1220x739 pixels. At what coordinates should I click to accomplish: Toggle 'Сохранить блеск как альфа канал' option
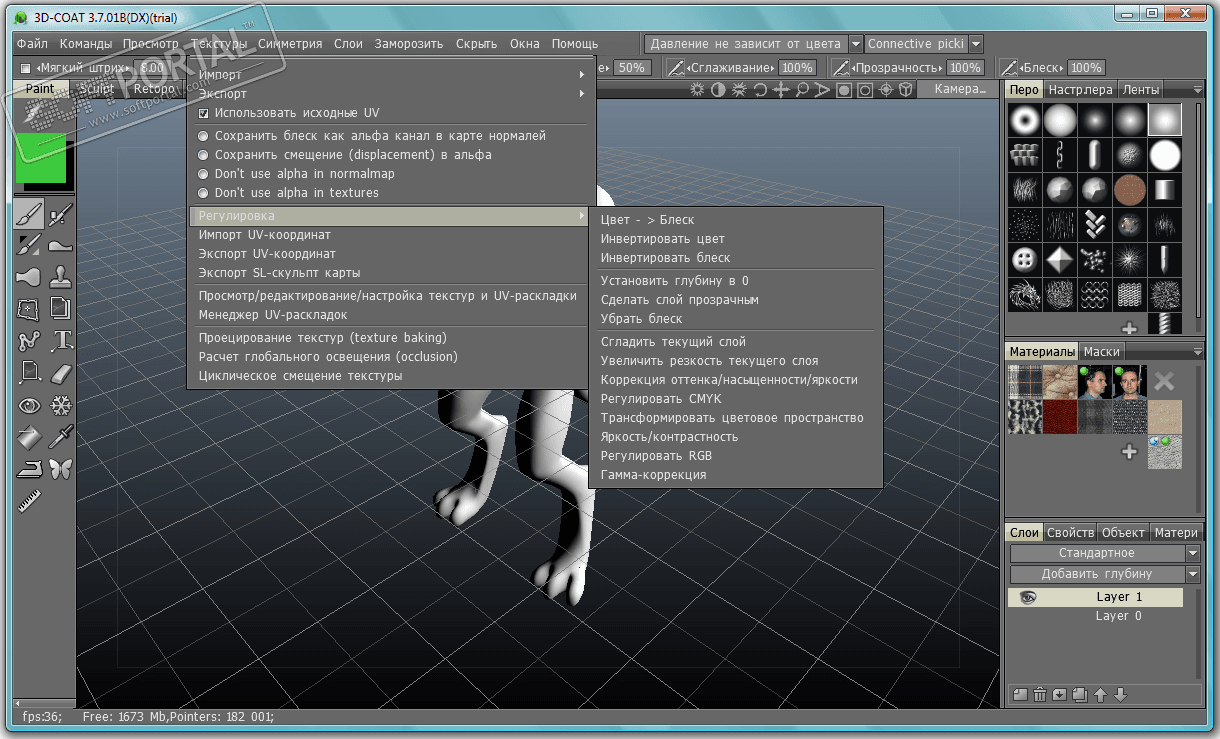204,136
